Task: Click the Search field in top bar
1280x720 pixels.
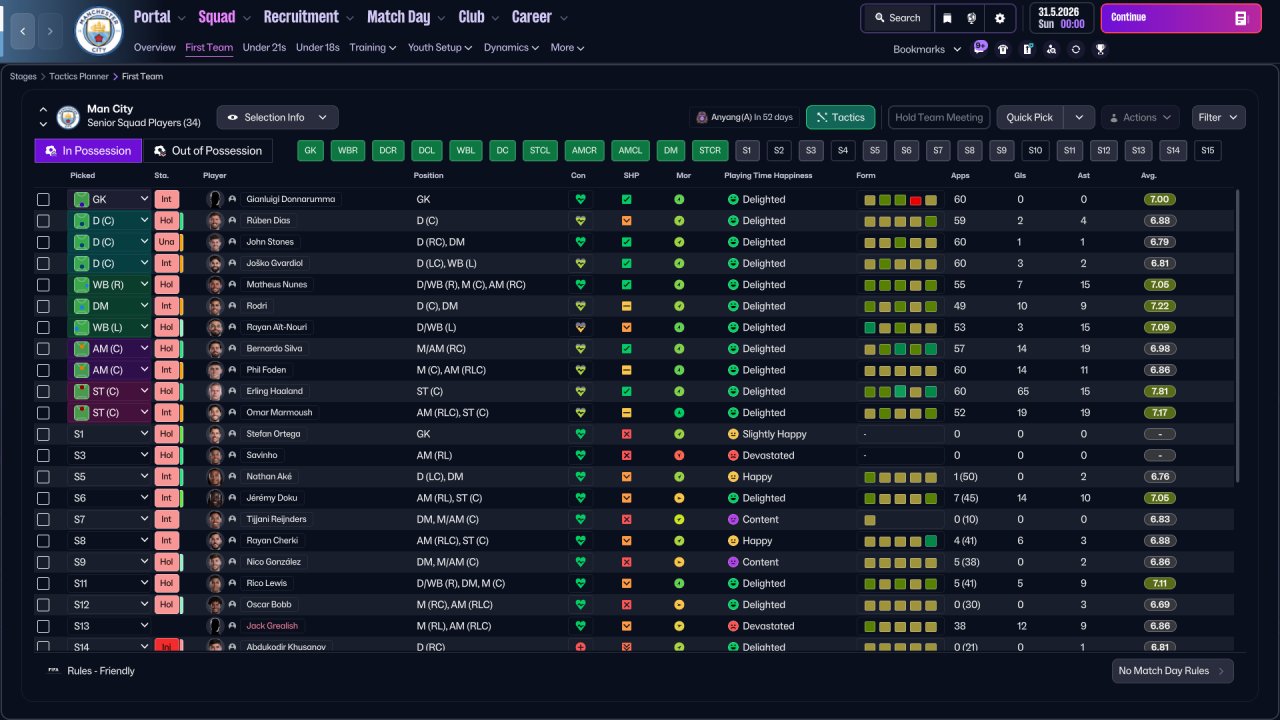Action: [x=897, y=18]
